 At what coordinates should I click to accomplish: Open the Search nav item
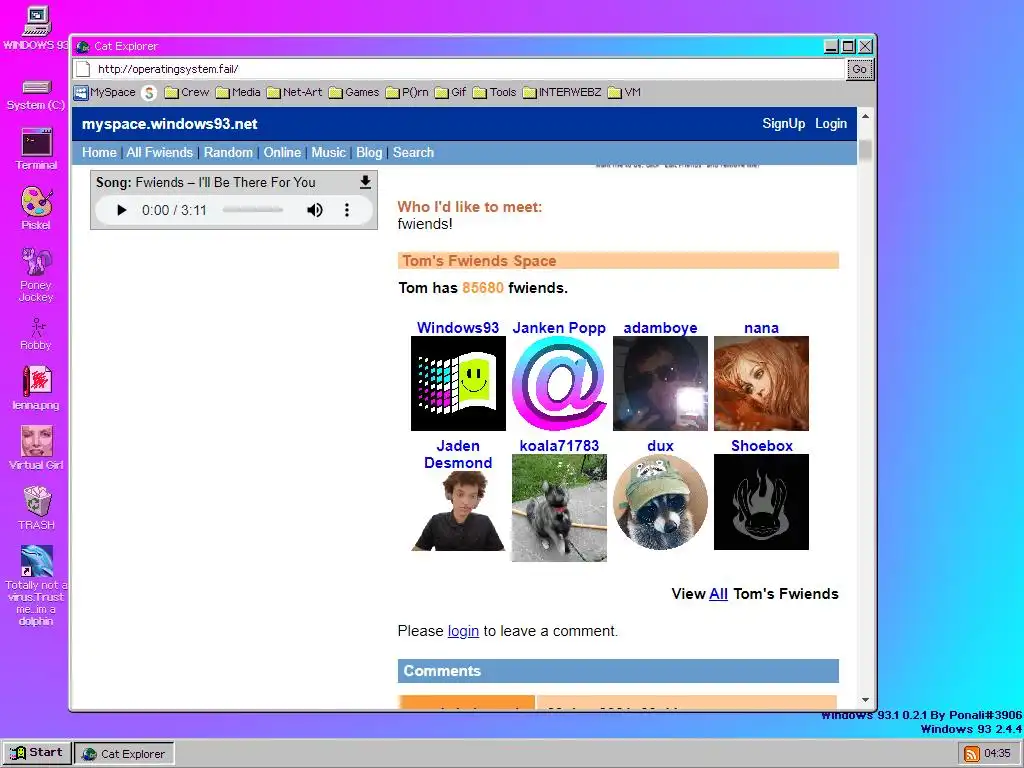click(x=413, y=153)
